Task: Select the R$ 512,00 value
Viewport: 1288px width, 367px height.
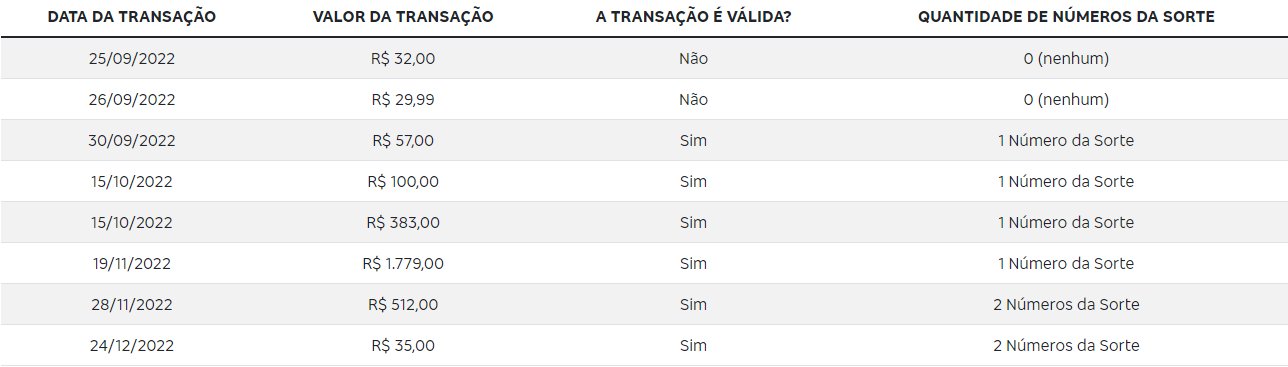Action: point(402,305)
